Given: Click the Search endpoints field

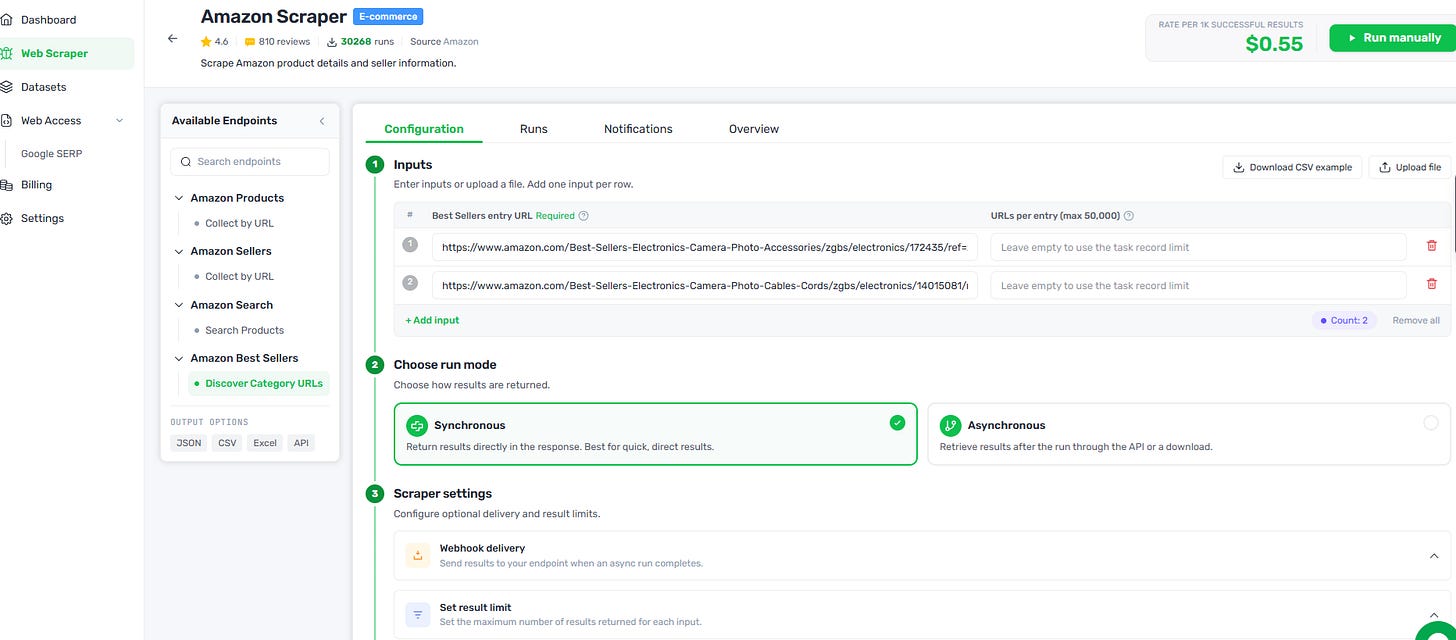Looking at the screenshot, I should [250, 162].
